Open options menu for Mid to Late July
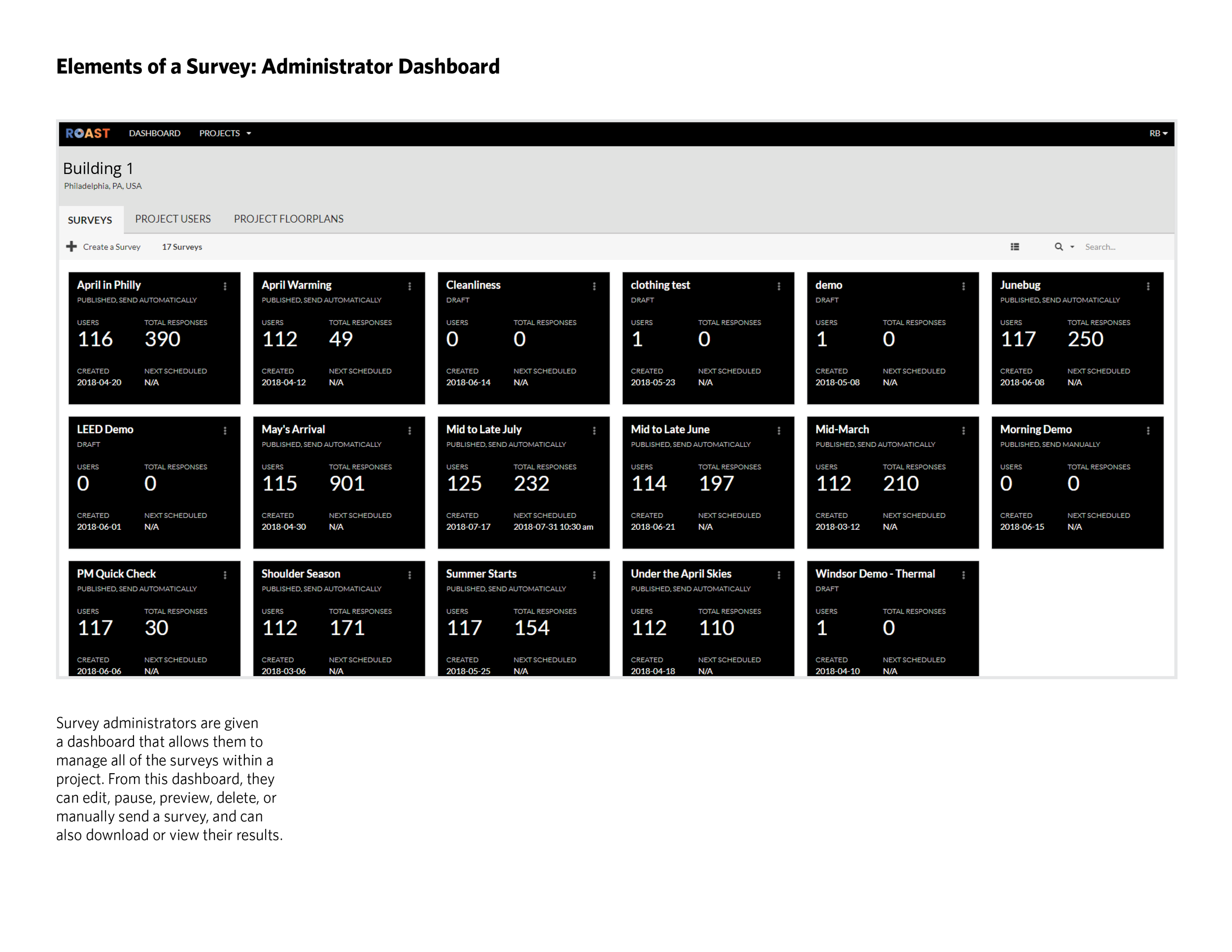This screenshot has height=952, width=1232. 594,431
